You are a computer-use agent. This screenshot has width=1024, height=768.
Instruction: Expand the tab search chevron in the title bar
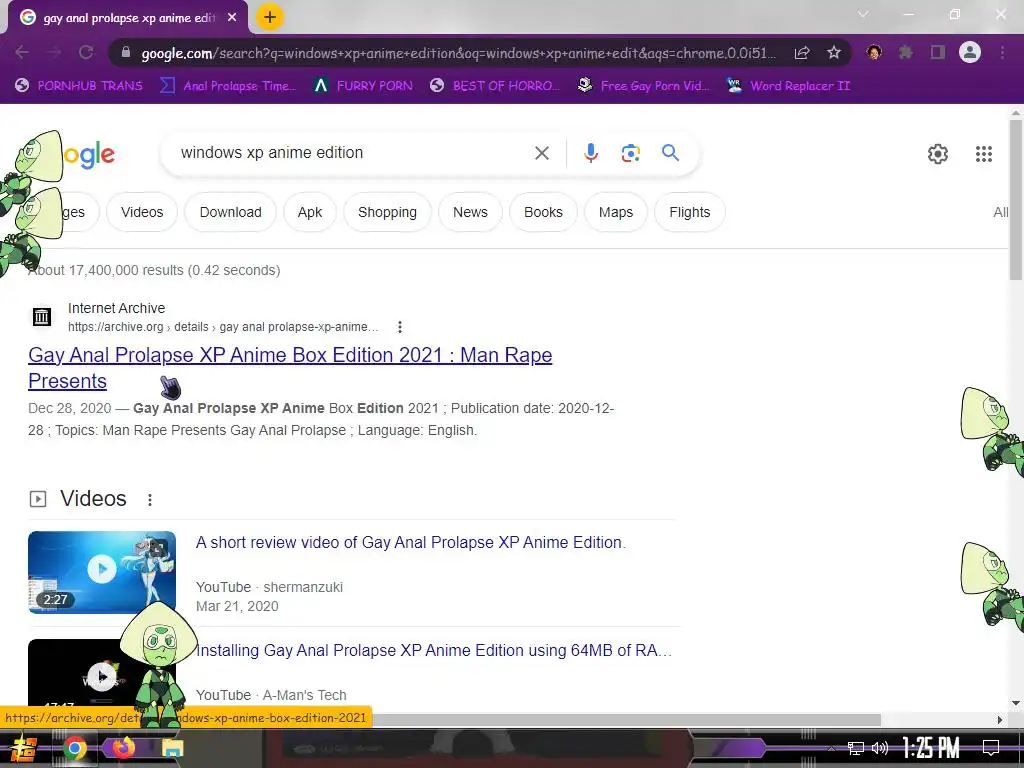click(863, 14)
